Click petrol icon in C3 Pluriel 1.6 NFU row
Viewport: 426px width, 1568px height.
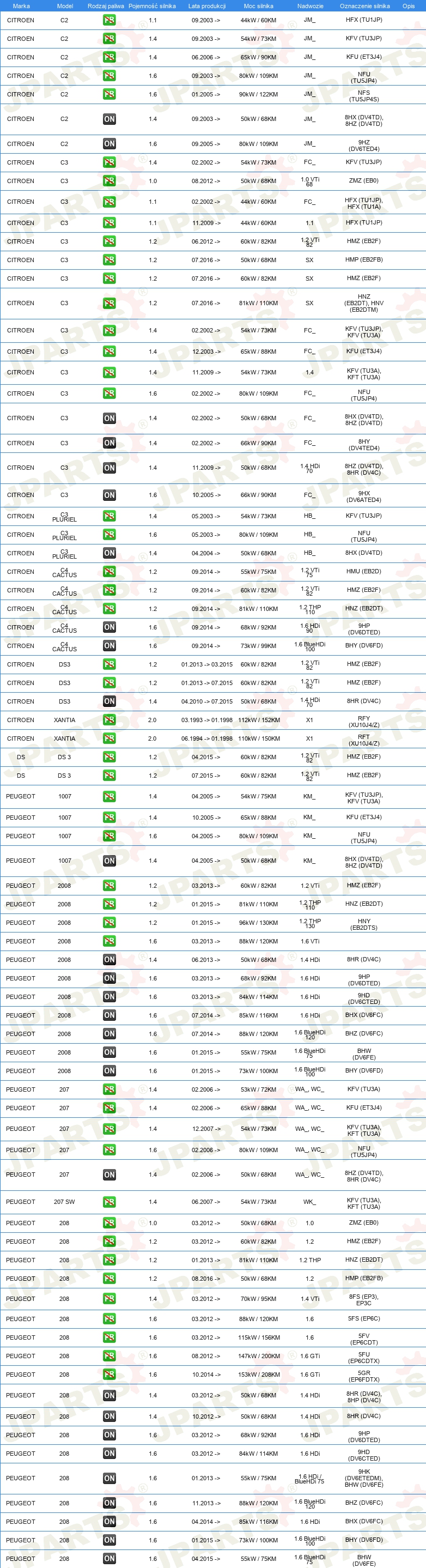tap(109, 535)
